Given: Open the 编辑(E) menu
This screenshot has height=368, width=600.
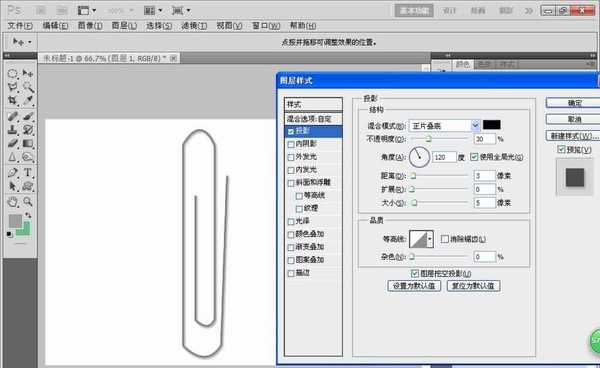Looking at the screenshot, I should [x=55, y=26].
